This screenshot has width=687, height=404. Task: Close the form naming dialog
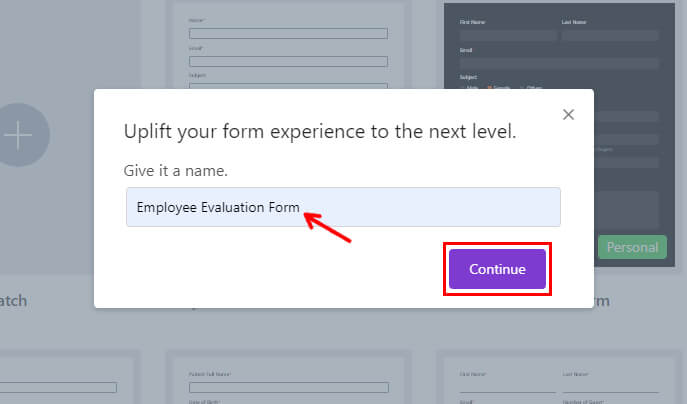[568, 115]
